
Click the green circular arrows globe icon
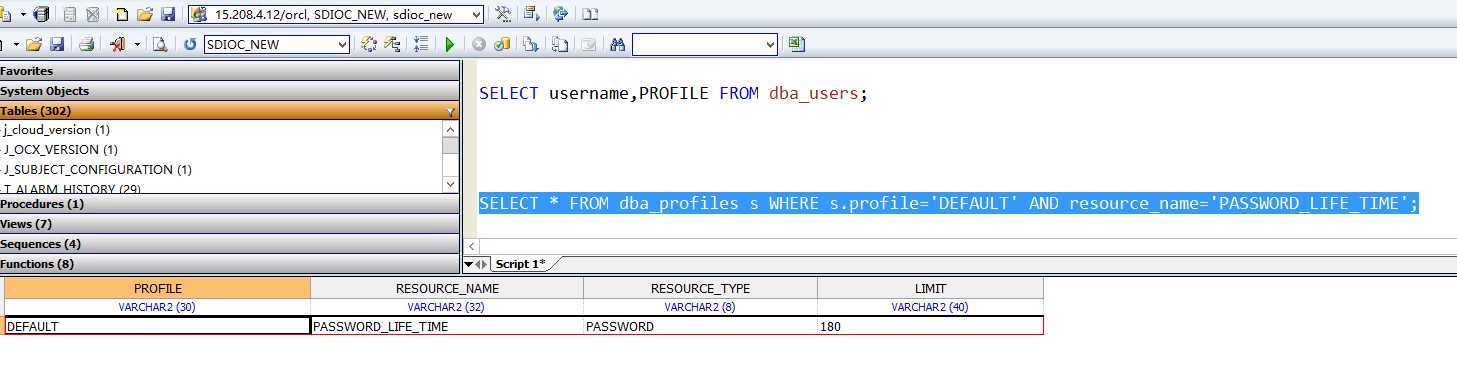click(560, 14)
